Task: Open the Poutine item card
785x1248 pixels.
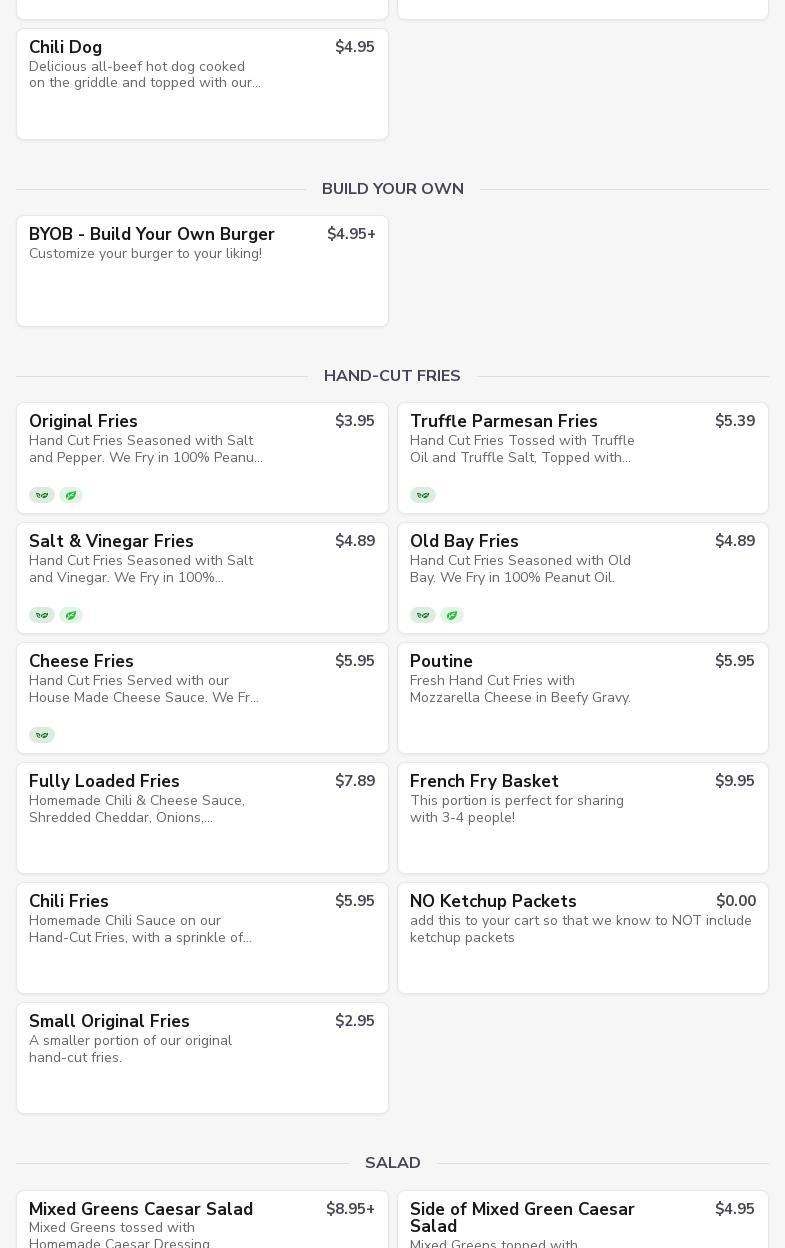Action: tap(583, 698)
